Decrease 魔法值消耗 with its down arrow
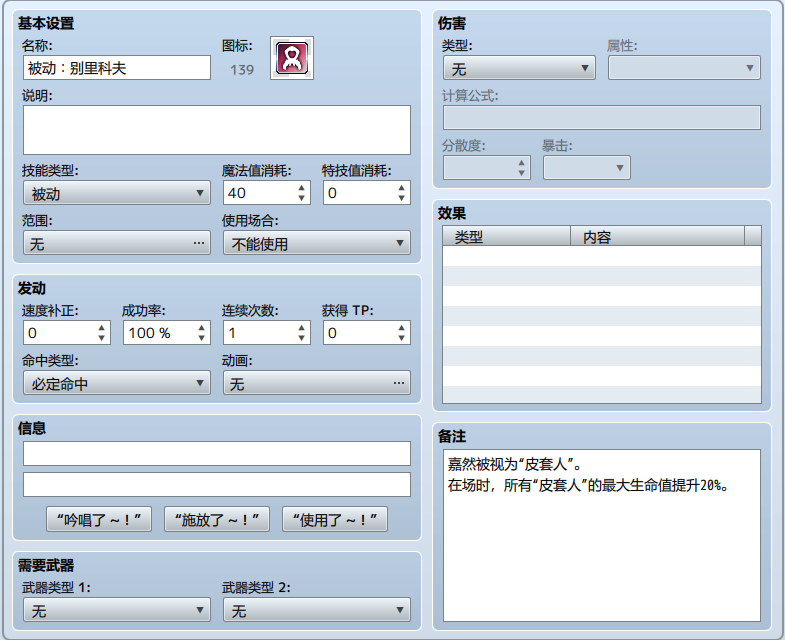The height and width of the screenshot is (640, 785). click(301, 198)
